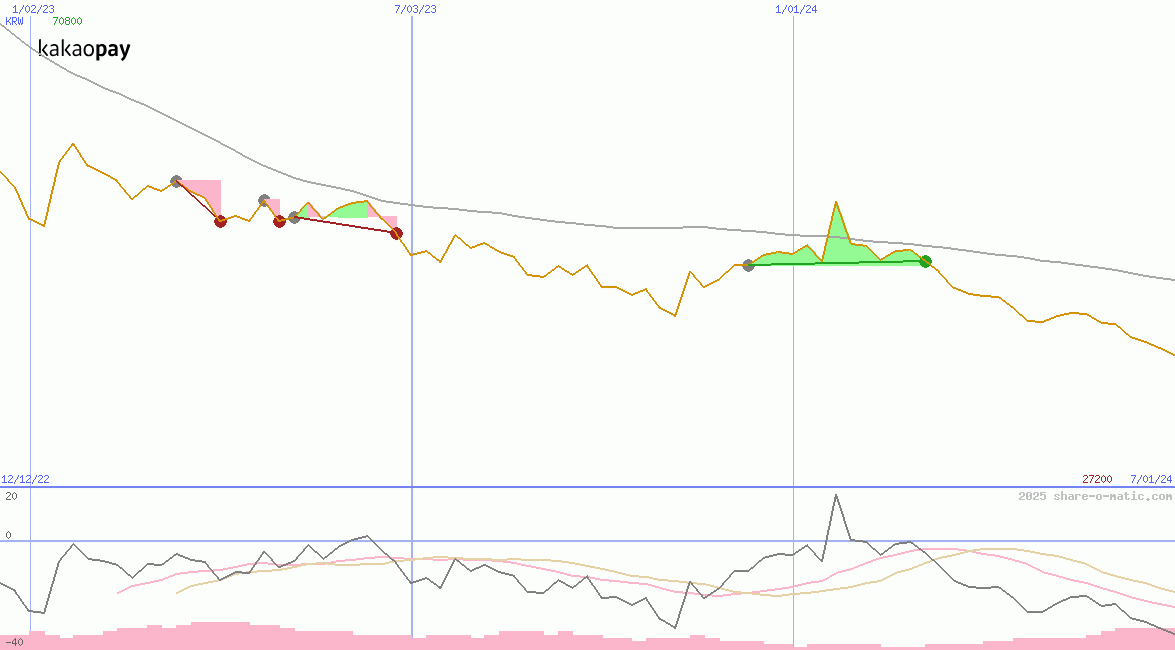This screenshot has width=1175, height=650.
Task: Click the KRW currency label
Action: click(14, 20)
